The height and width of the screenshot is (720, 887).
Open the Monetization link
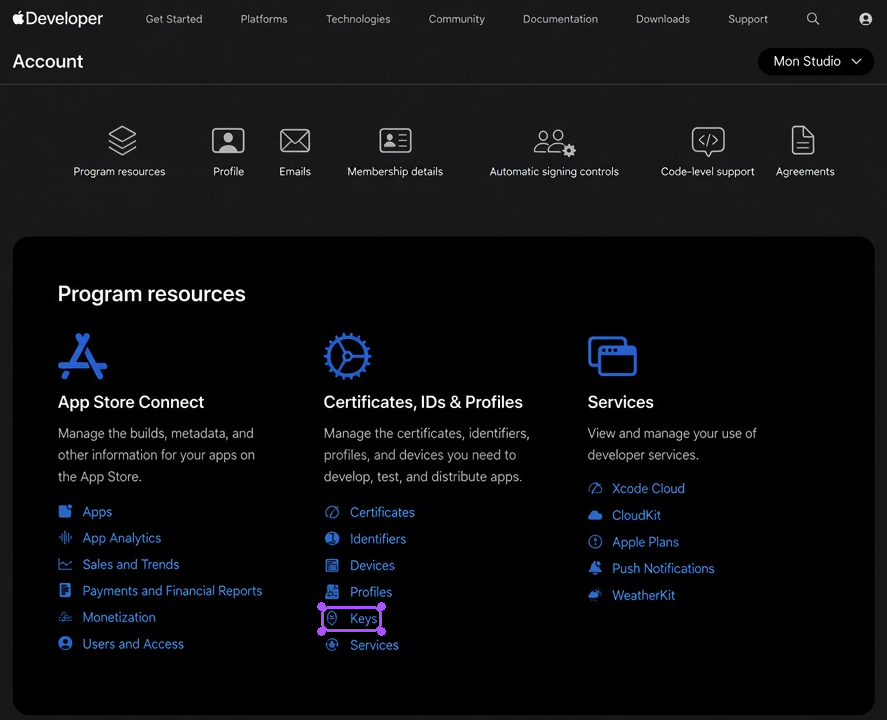pyautogui.click(x=119, y=617)
